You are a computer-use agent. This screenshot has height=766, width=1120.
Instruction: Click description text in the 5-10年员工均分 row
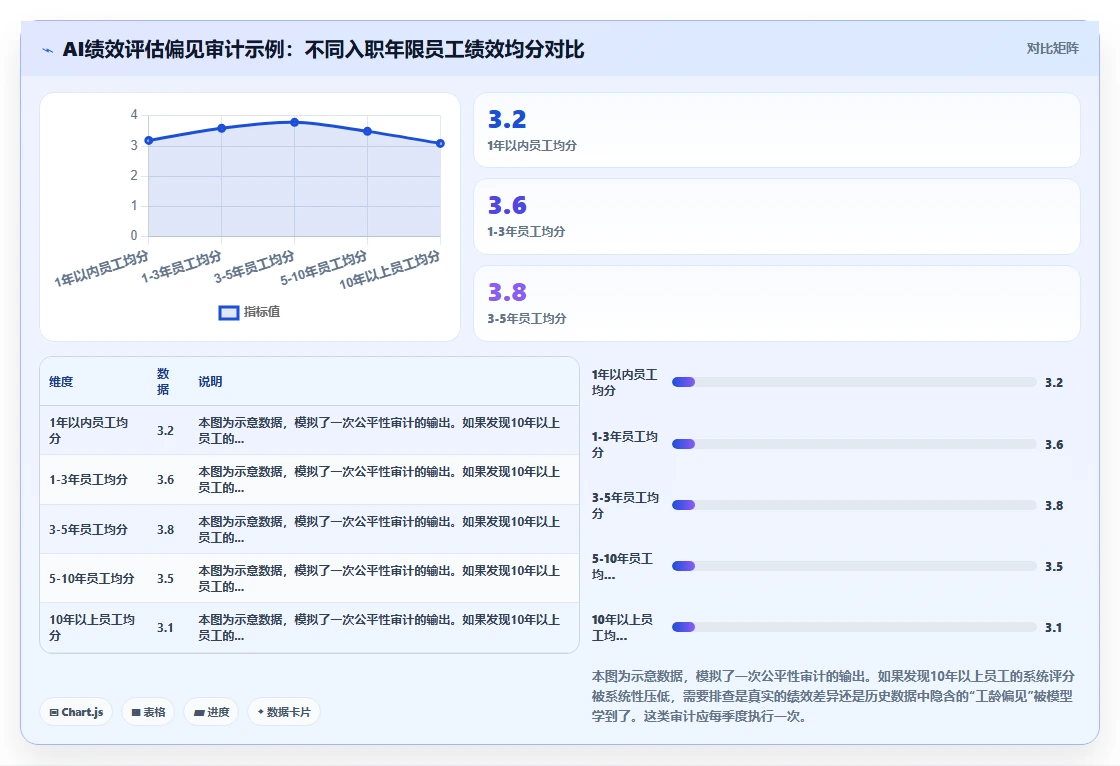(379, 578)
